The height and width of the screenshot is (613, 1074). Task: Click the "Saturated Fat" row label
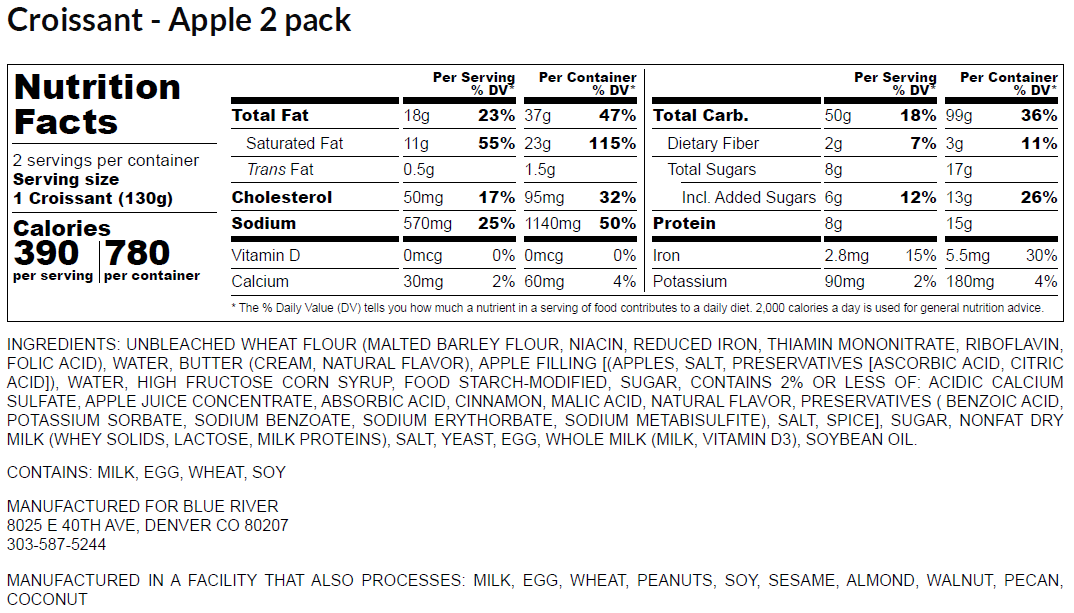point(294,144)
